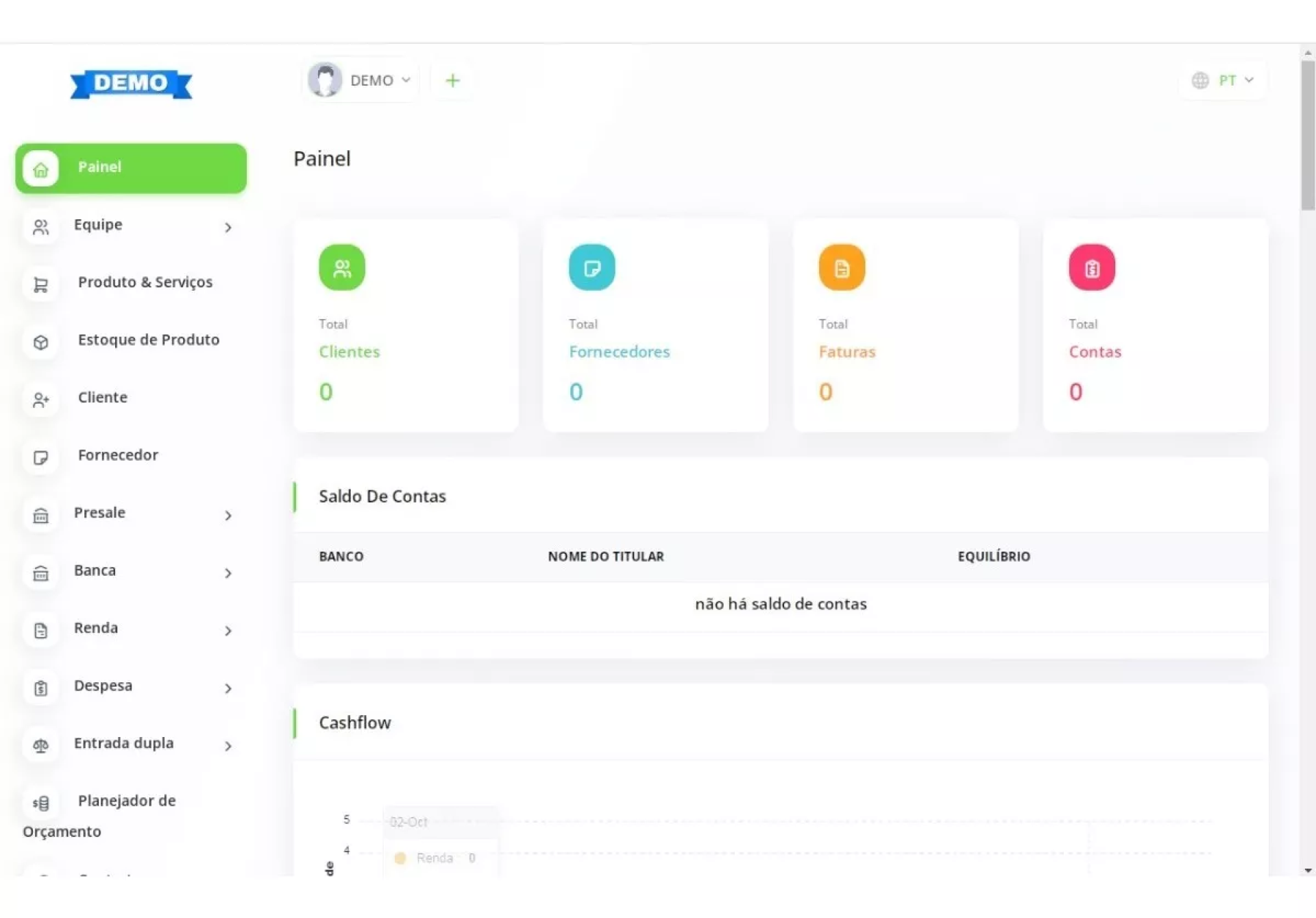Open Planejador de Orçamento menu entry

pyautogui.click(x=126, y=801)
